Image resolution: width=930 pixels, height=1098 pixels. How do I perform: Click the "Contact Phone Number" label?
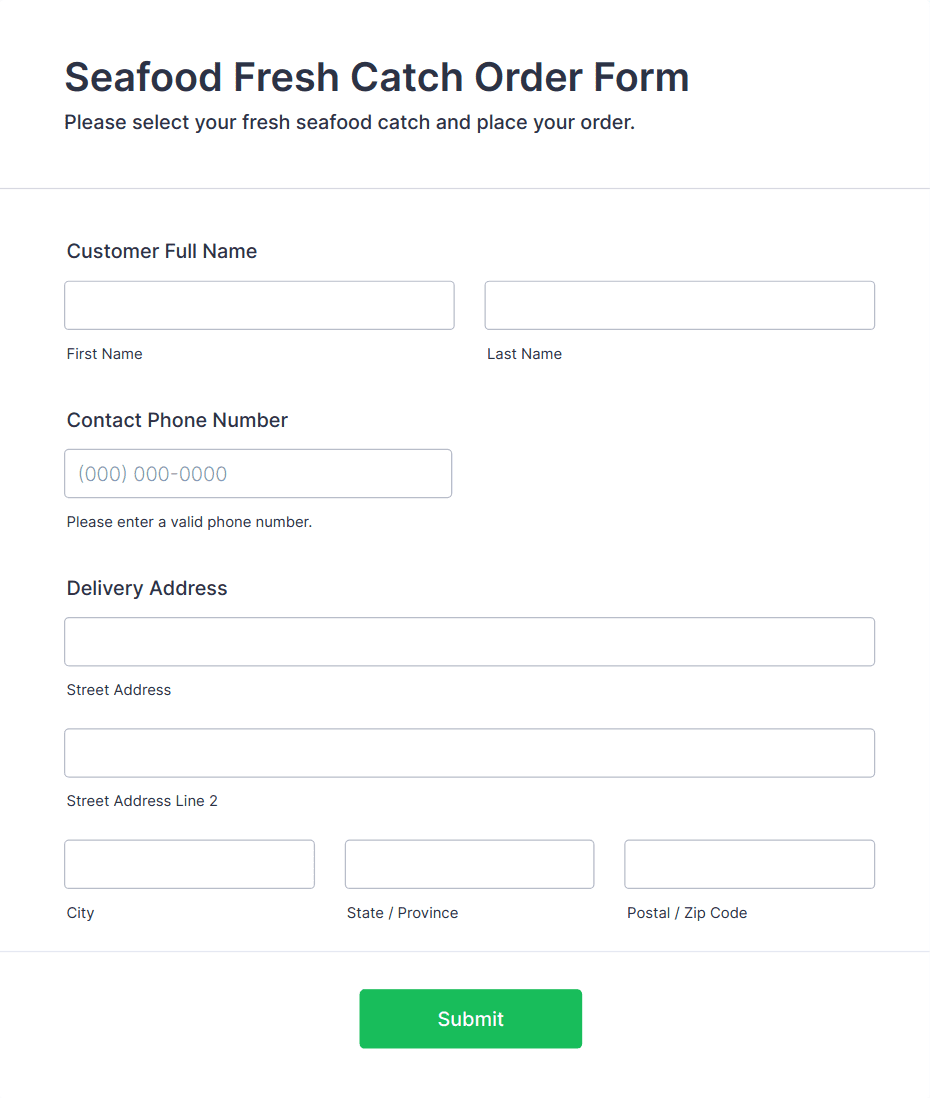tap(177, 420)
